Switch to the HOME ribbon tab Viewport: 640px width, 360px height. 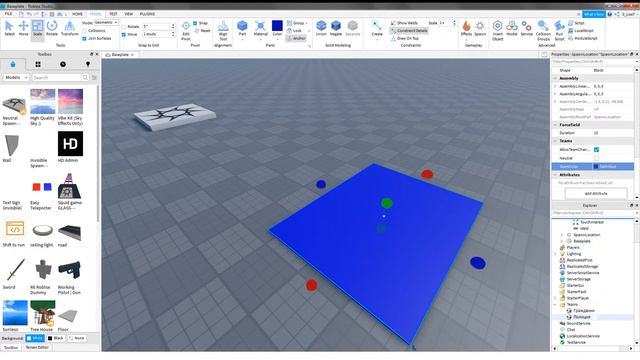pos(77,14)
